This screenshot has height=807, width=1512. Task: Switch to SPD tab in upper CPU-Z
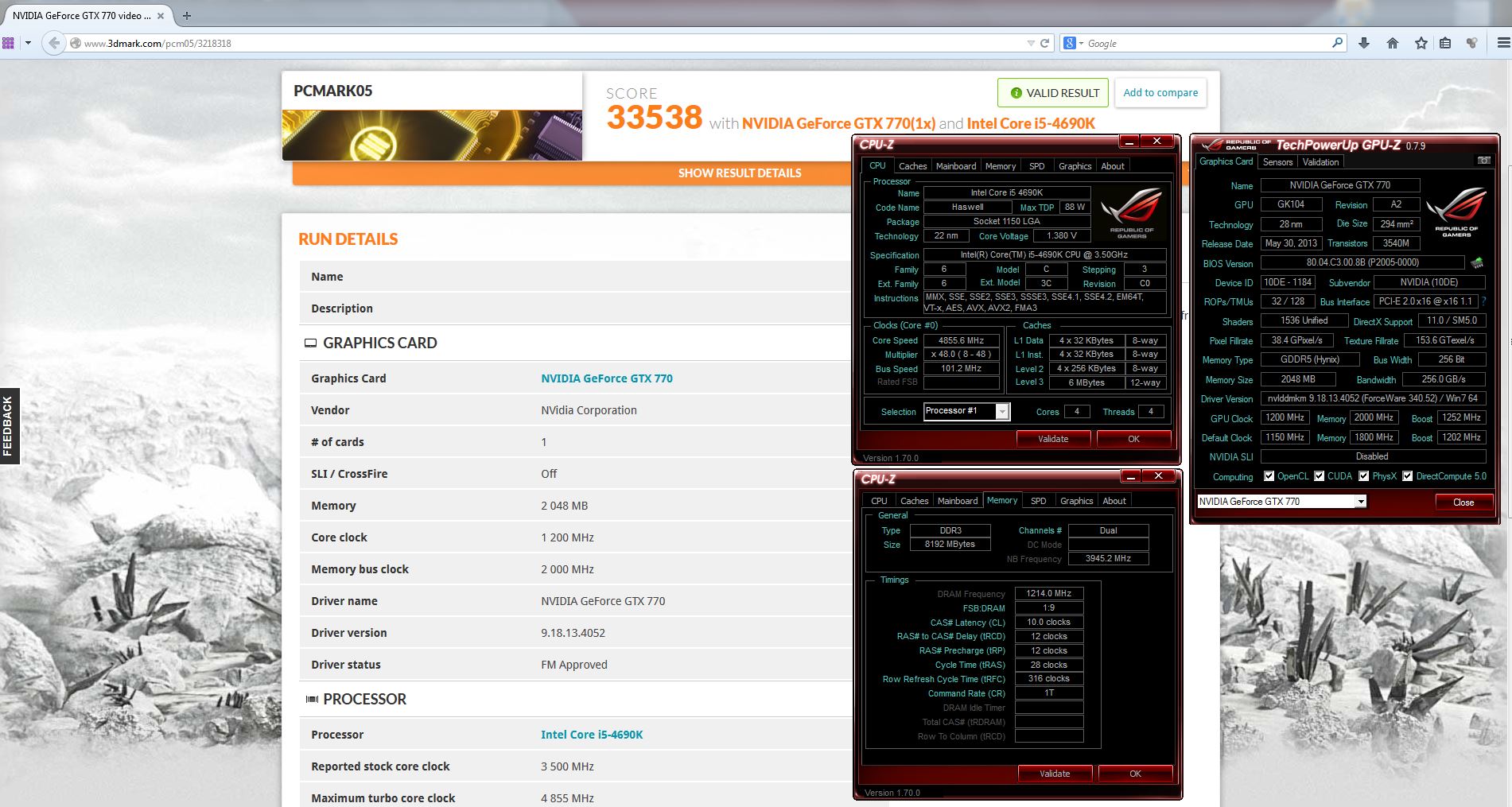coord(1036,166)
